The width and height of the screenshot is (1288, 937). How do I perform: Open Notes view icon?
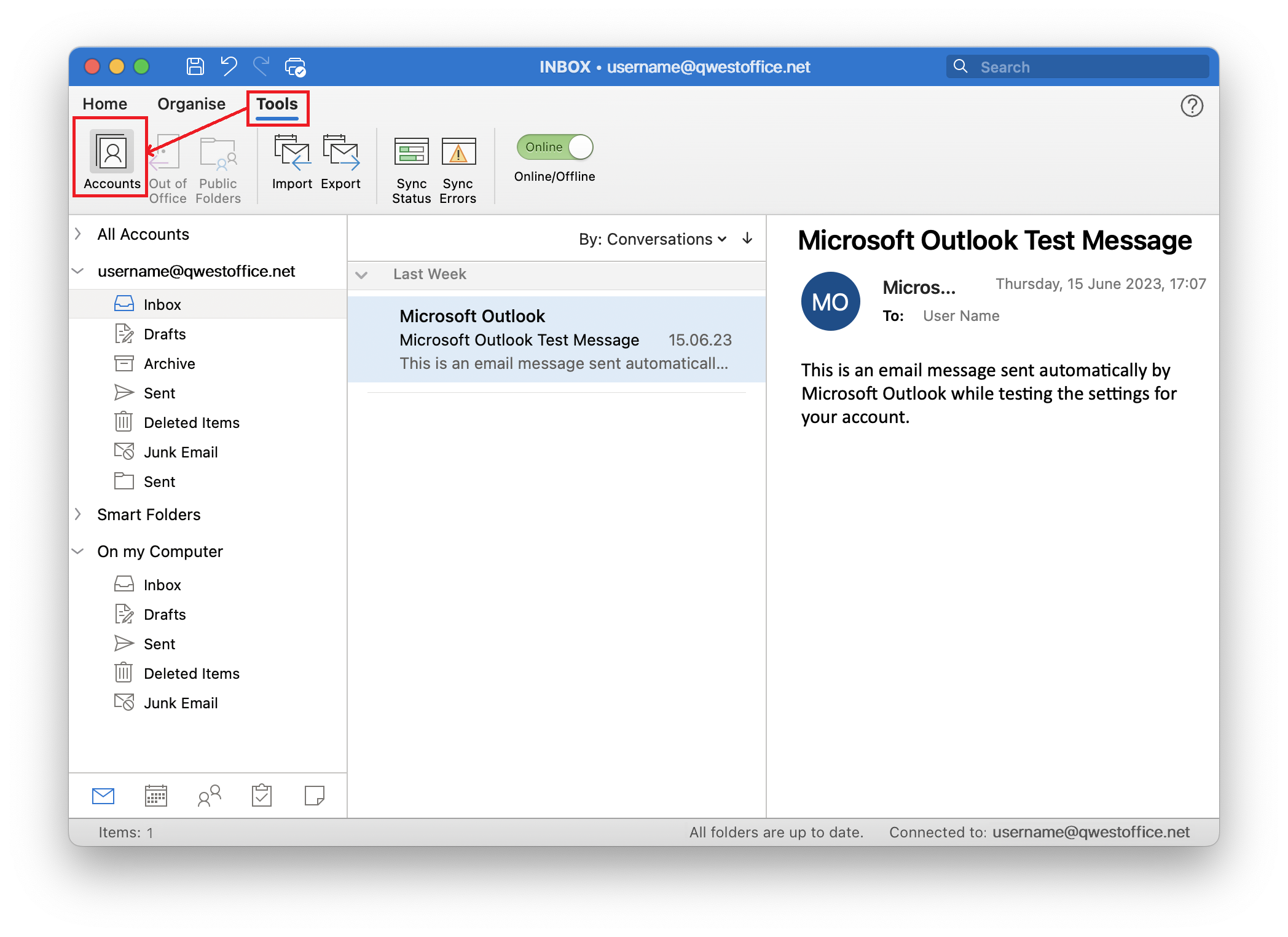[315, 796]
